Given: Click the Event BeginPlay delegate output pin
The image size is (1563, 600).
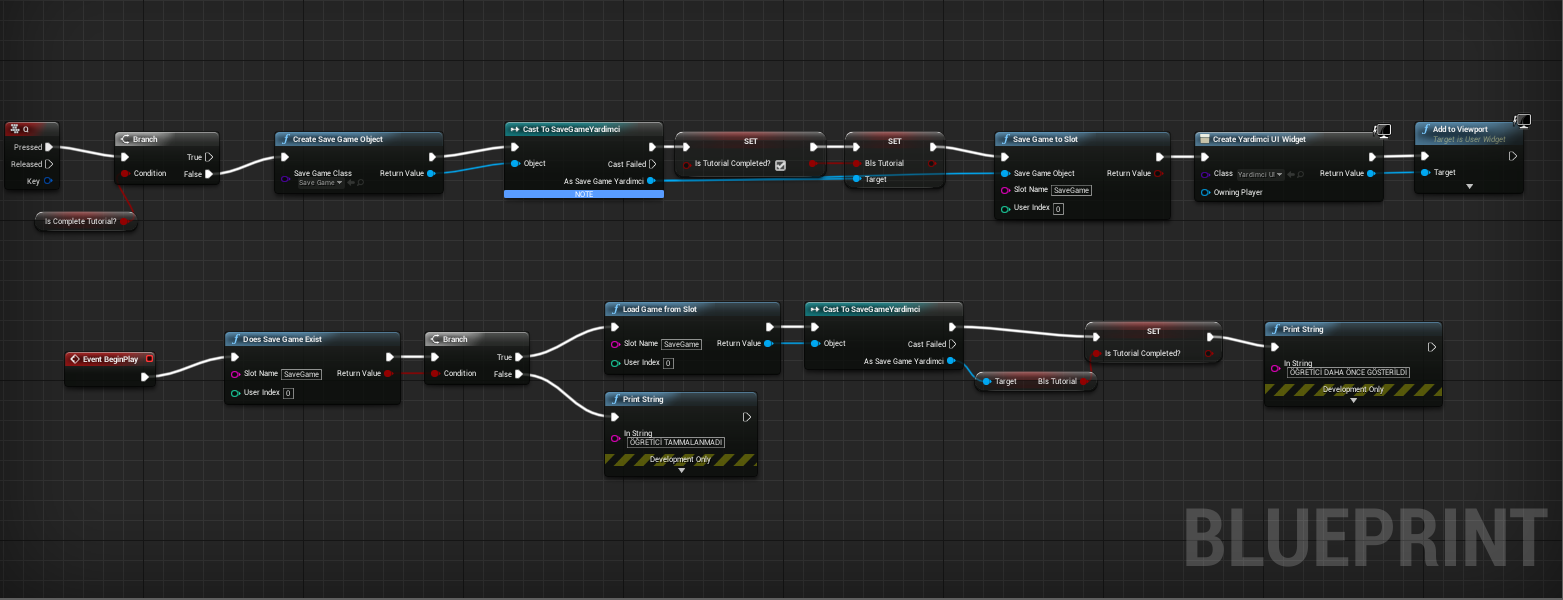Looking at the screenshot, I should coord(149,359).
